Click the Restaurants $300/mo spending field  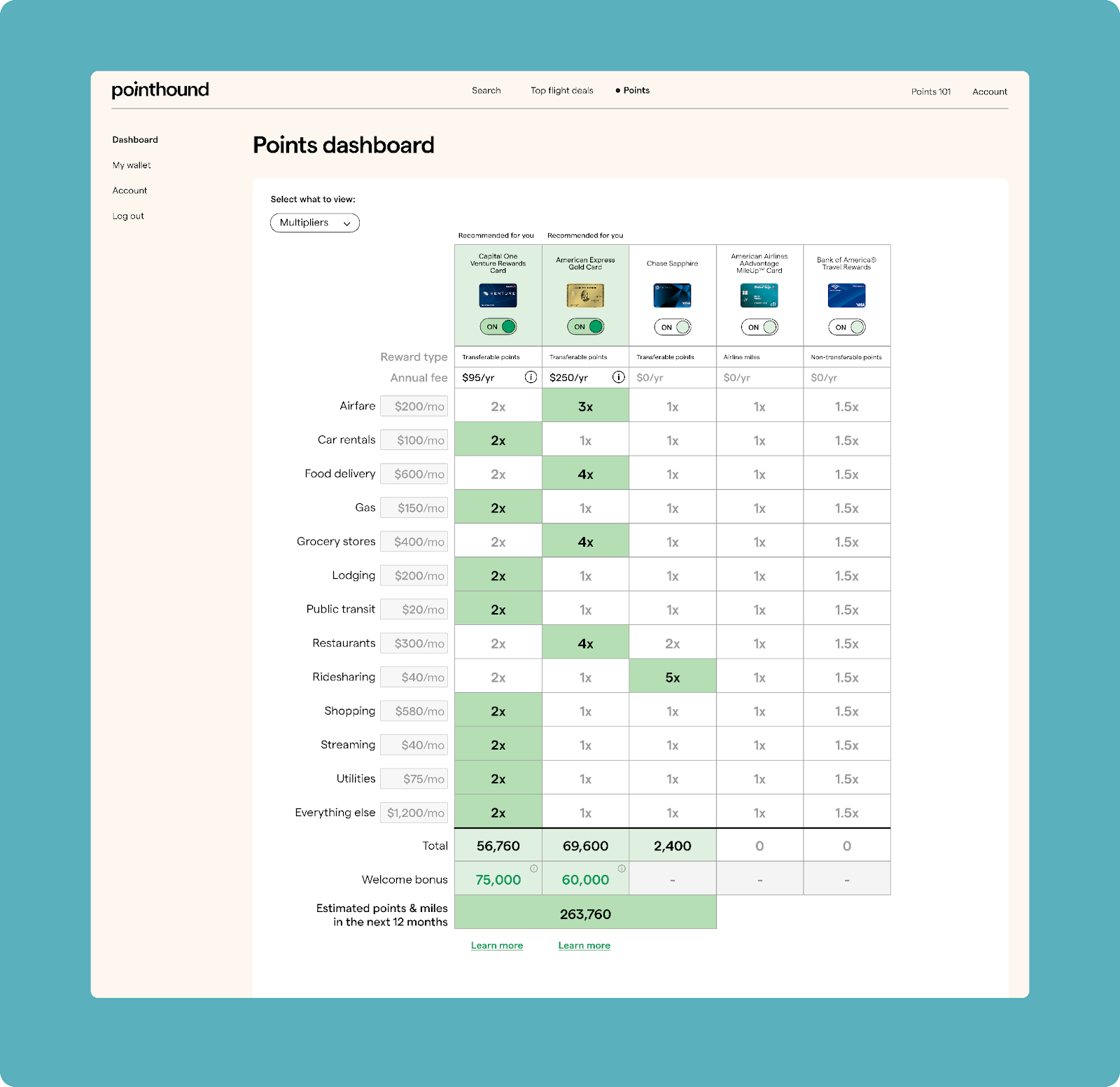tap(414, 643)
